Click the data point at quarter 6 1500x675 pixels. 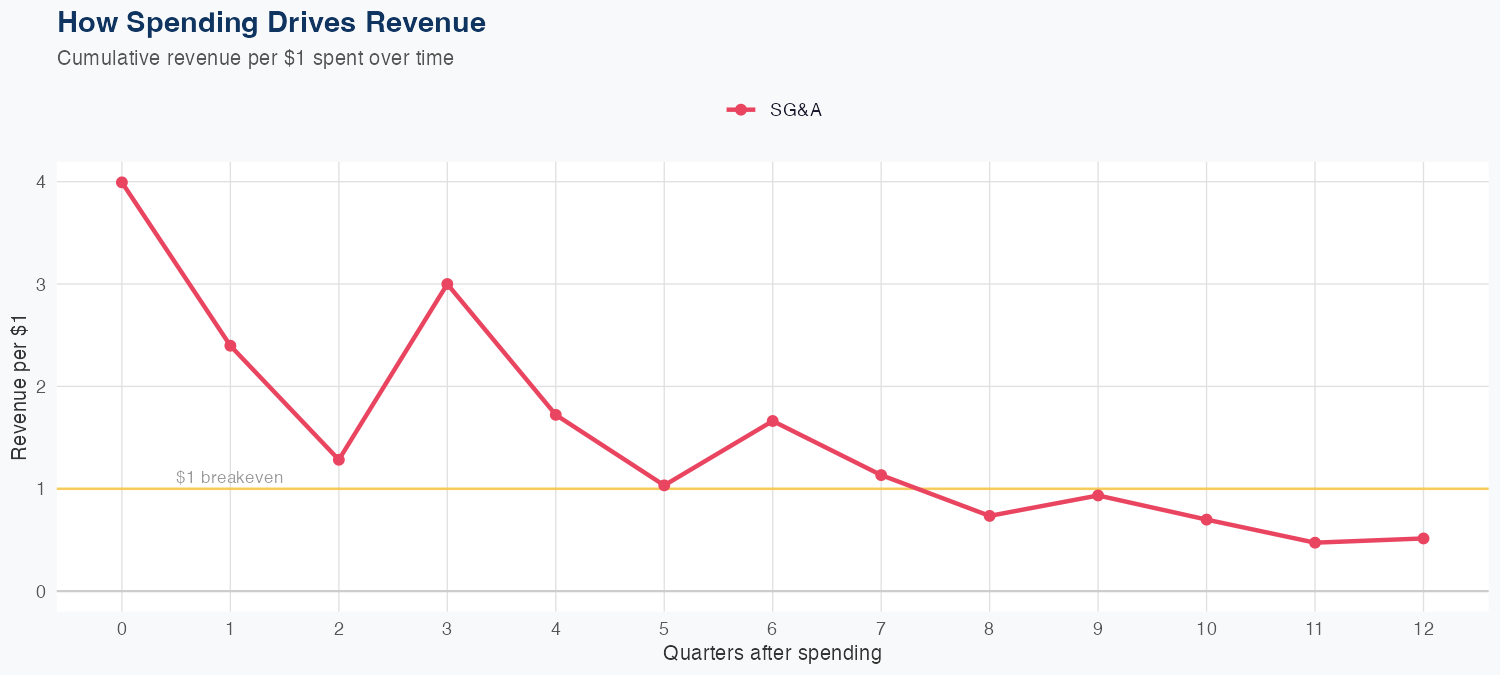point(773,421)
